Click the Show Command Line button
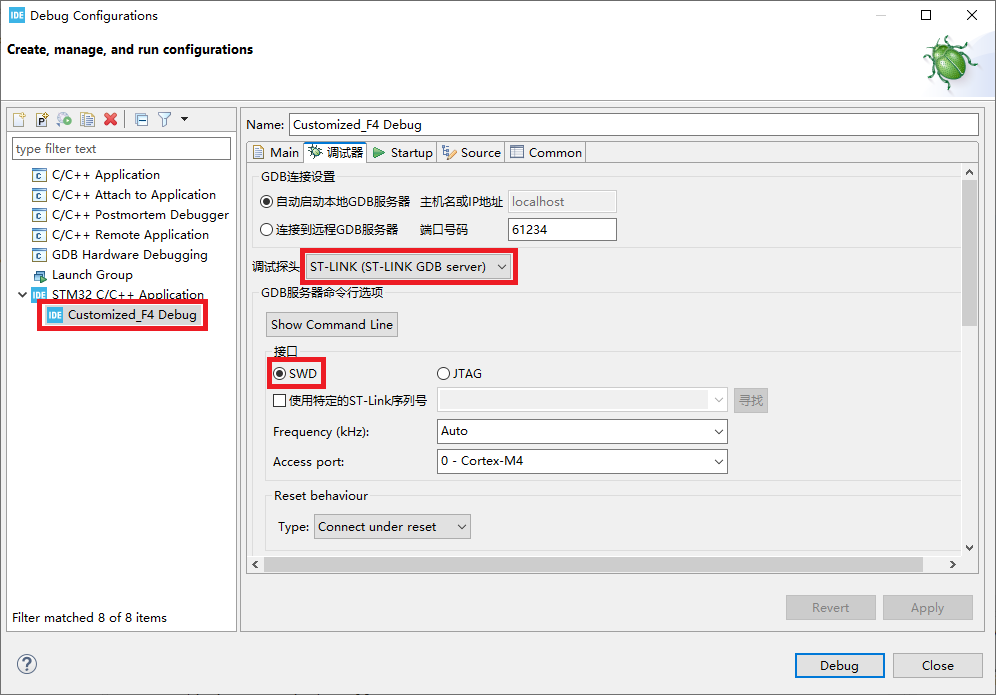996x695 pixels. [332, 324]
